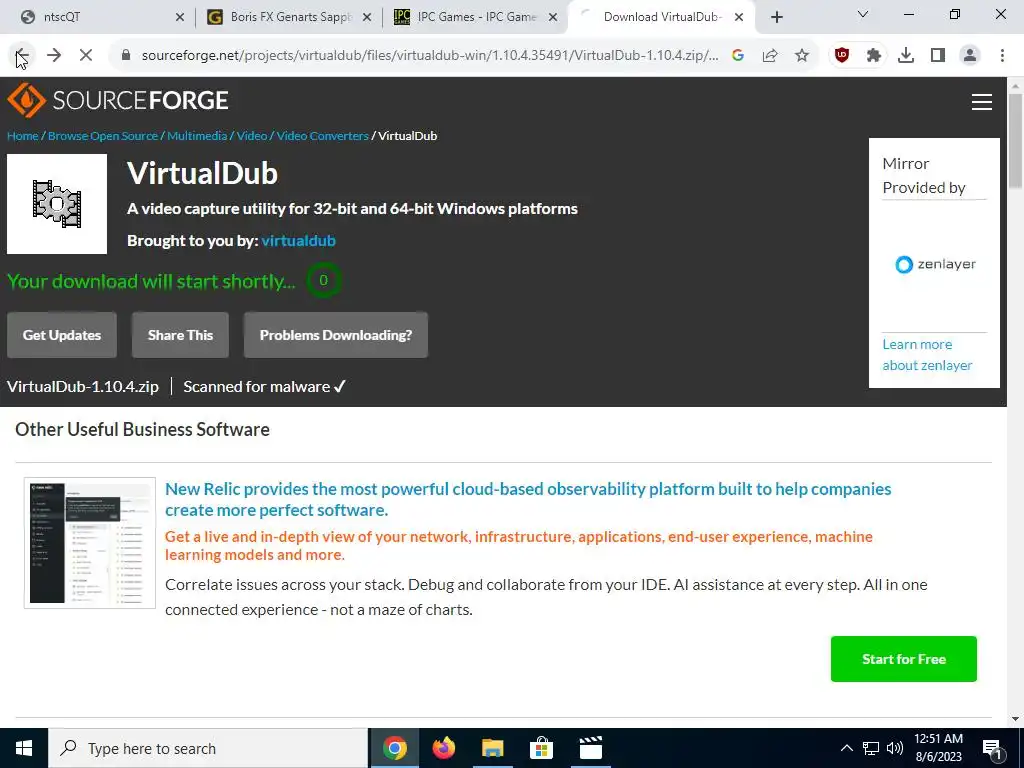This screenshot has height=768, width=1024.
Task: Open the Multimedia breadcrumb link
Action: (197, 136)
